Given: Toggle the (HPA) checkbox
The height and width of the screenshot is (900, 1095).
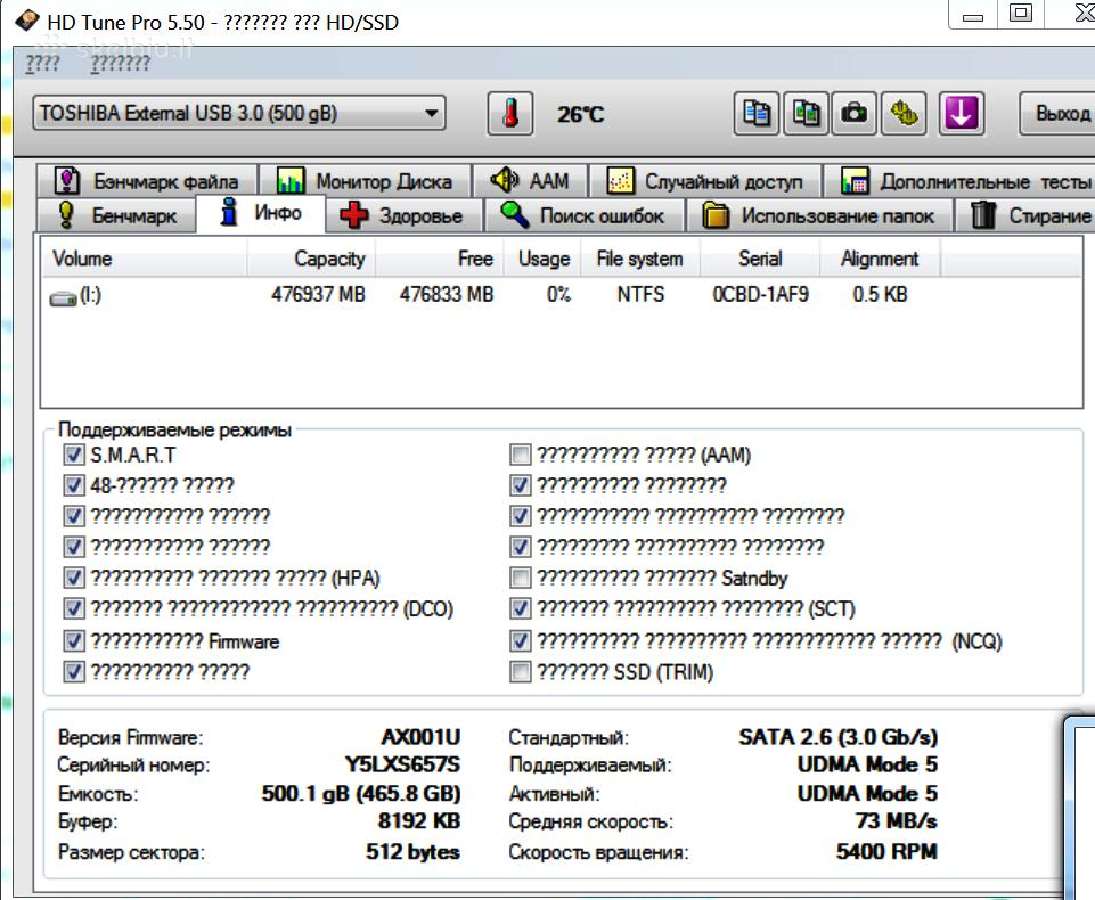Looking at the screenshot, I should (73, 577).
